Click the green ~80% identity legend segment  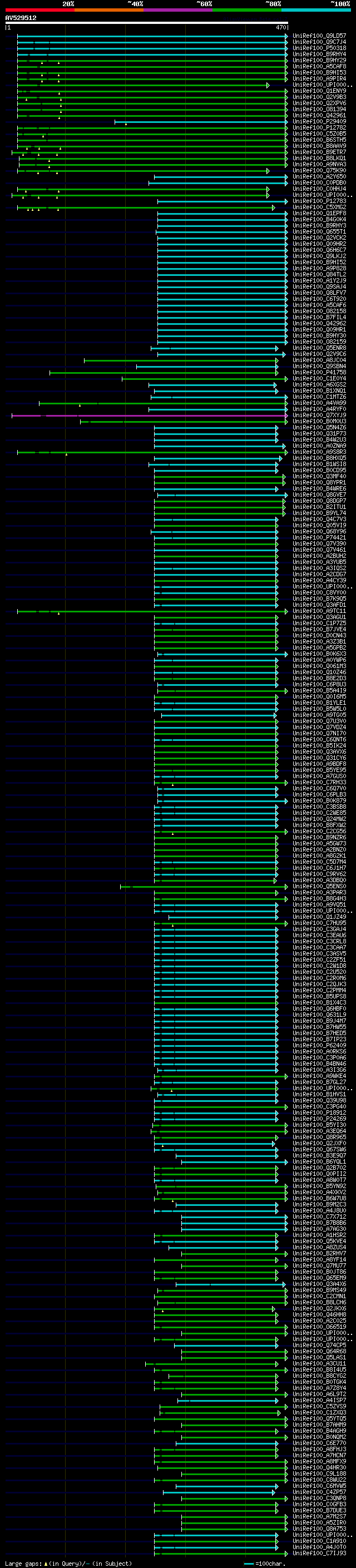click(247, 10)
